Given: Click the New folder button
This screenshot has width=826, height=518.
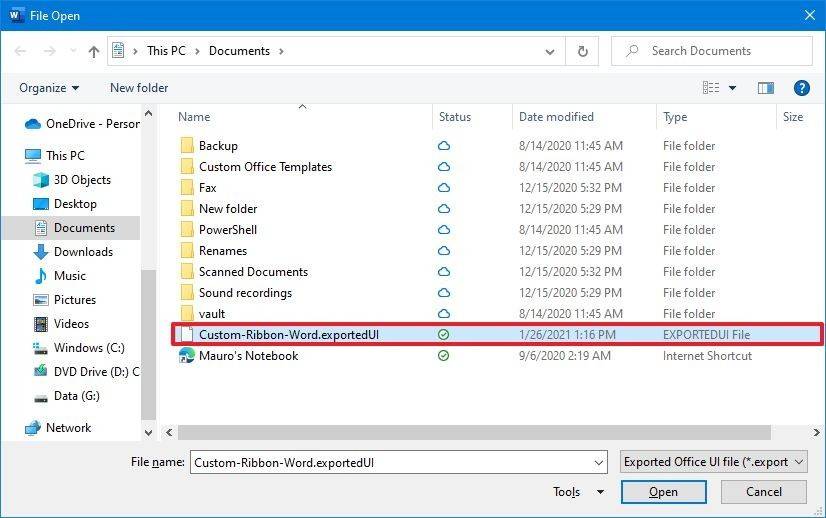Looking at the screenshot, I should click(x=139, y=88).
